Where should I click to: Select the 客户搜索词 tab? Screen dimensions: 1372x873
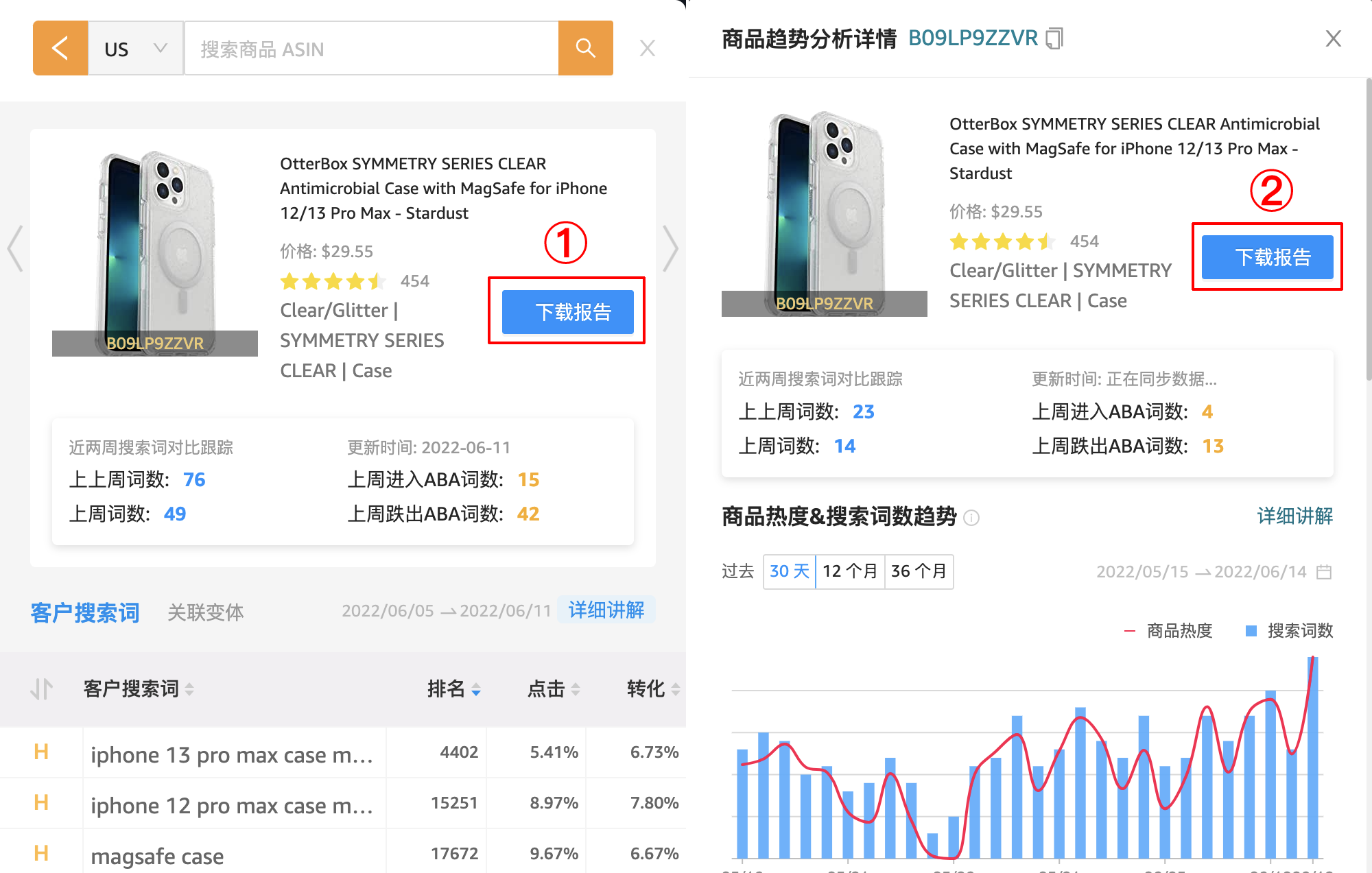tap(85, 612)
